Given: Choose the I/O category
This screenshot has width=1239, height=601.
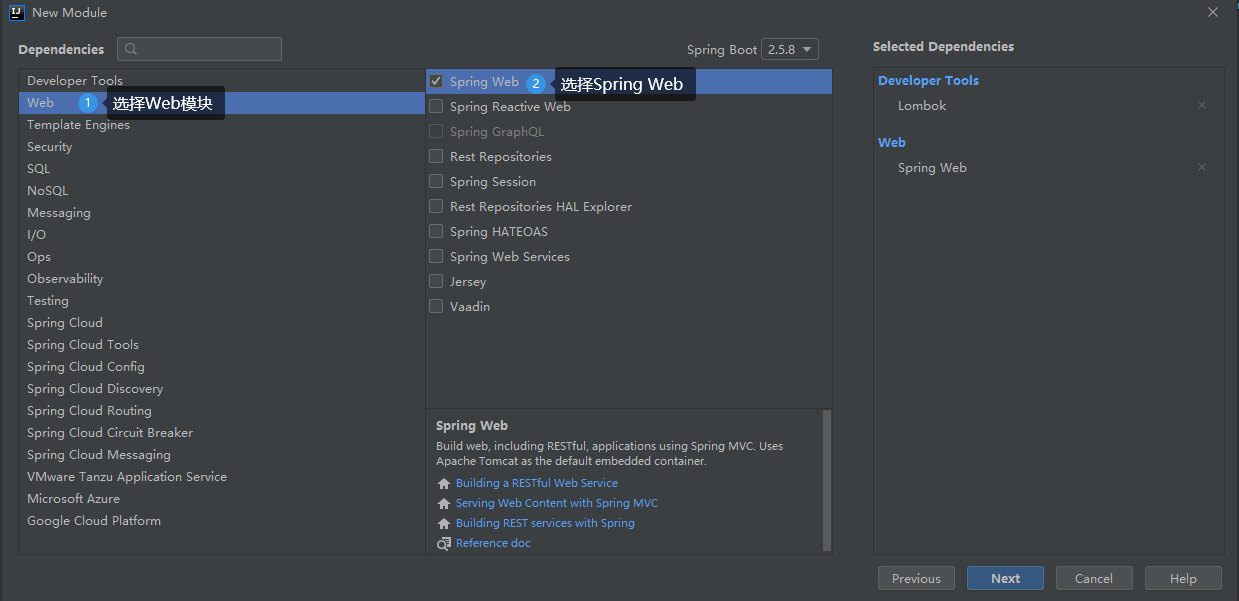Looking at the screenshot, I should point(222,235).
